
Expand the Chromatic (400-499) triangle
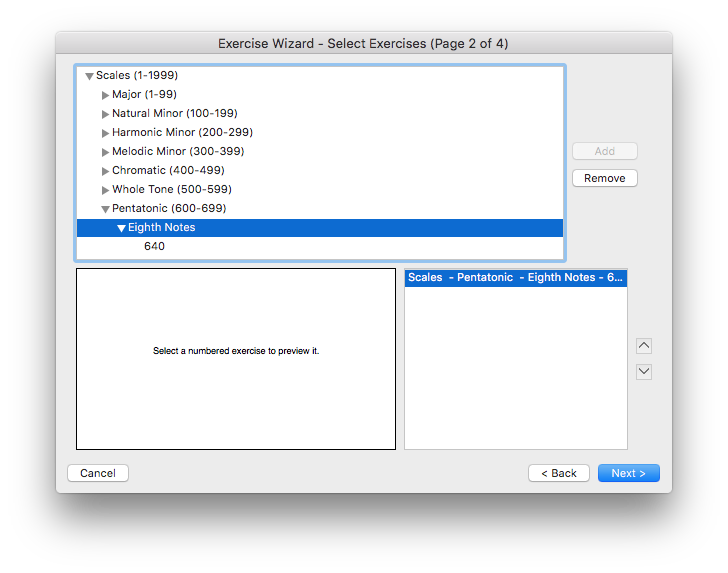105,171
